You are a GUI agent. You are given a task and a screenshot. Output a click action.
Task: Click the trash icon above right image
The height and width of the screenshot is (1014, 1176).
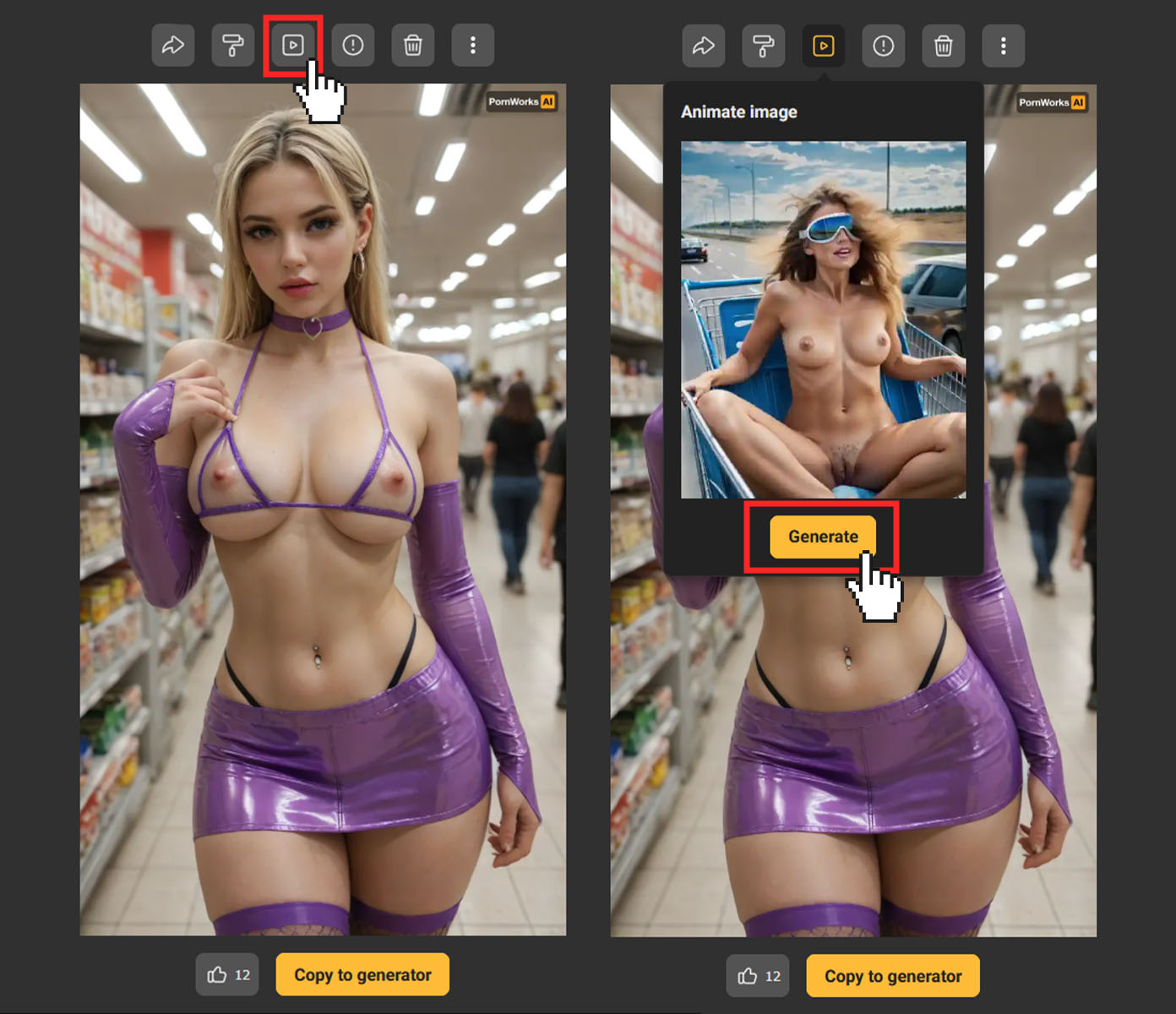coord(944,46)
